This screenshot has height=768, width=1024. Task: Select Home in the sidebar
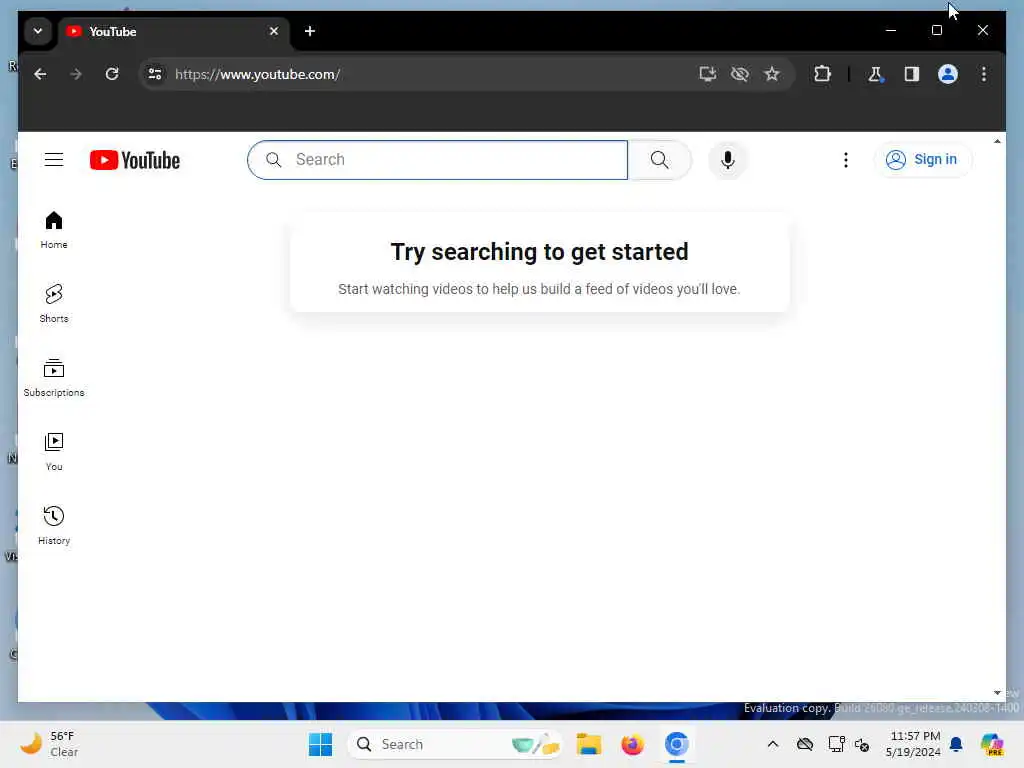54,229
